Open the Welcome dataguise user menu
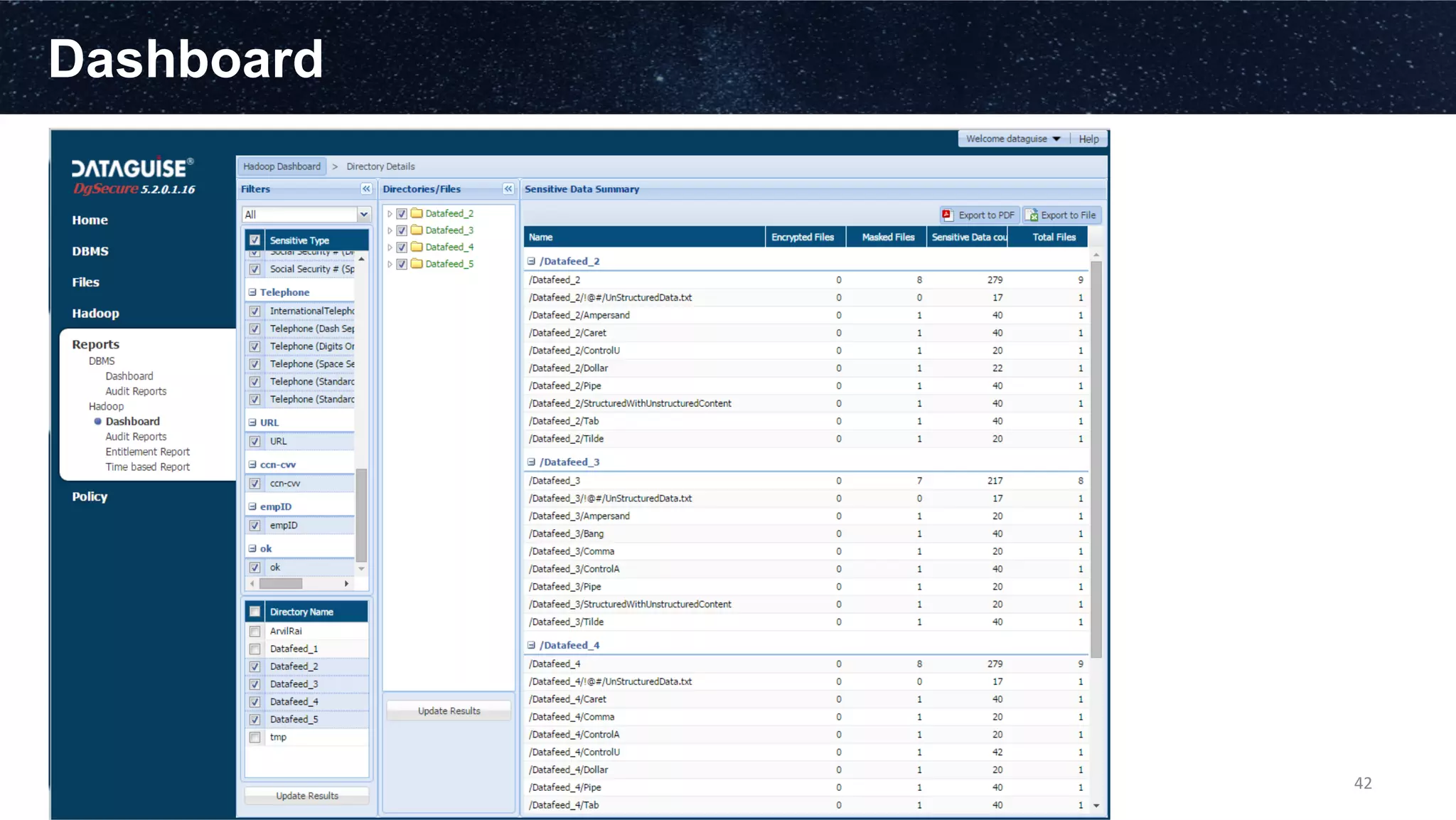The height and width of the screenshot is (820, 1456). point(1013,139)
